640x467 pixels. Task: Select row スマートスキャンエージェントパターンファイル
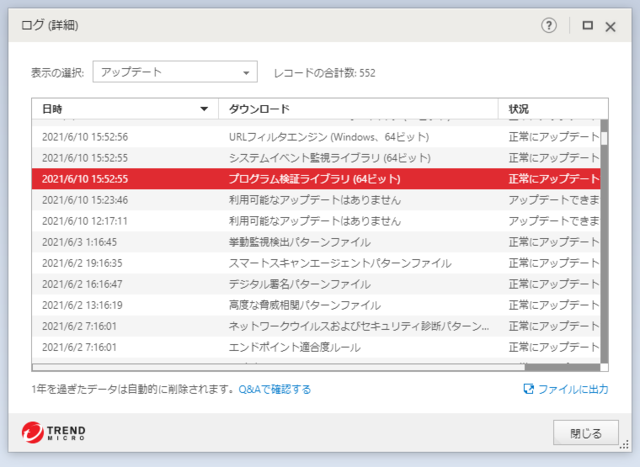[316, 263]
